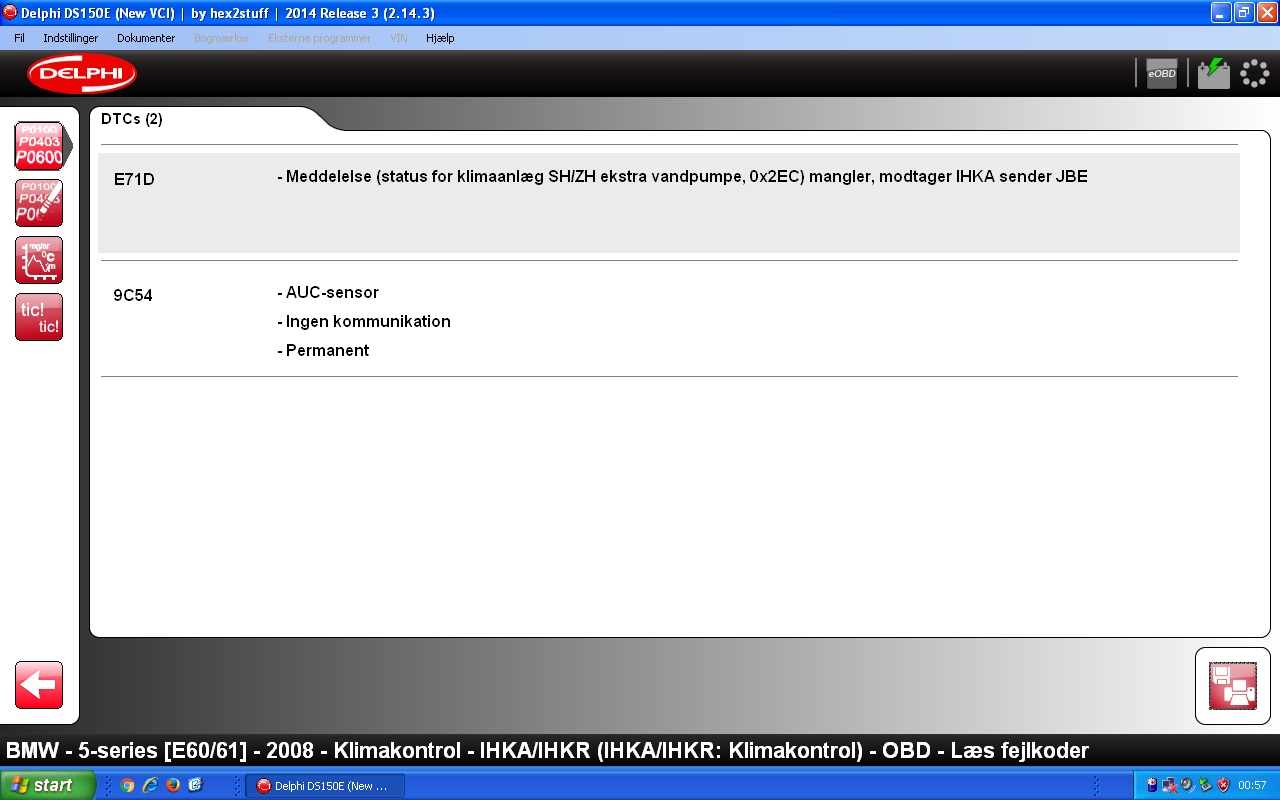
Task: Close the Delphi DS150E window
Action: click(x=1267, y=13)
